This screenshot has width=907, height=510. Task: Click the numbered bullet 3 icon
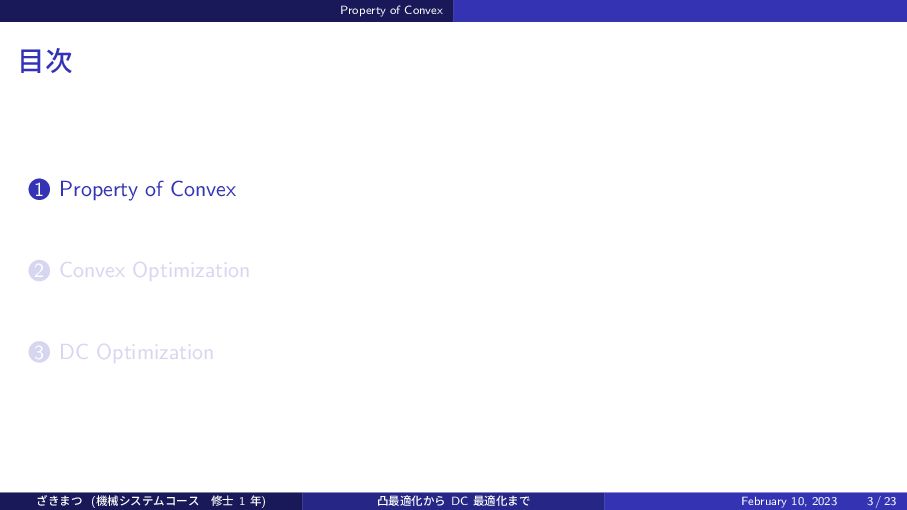coord(39,352)
